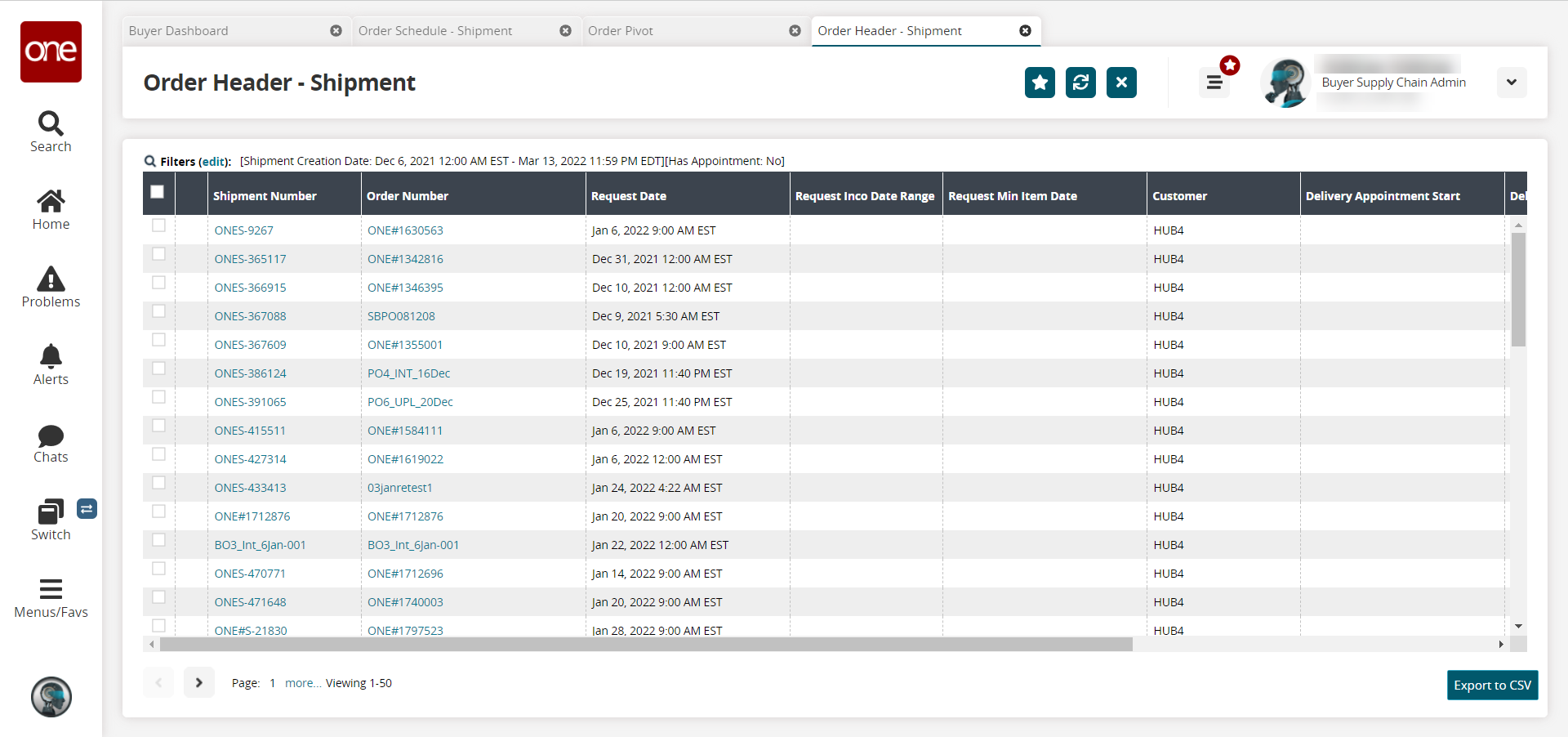Close the report with the X button
This screenshot has width=1568, height=737.
pyautogui.click(x=1121, y=83)
